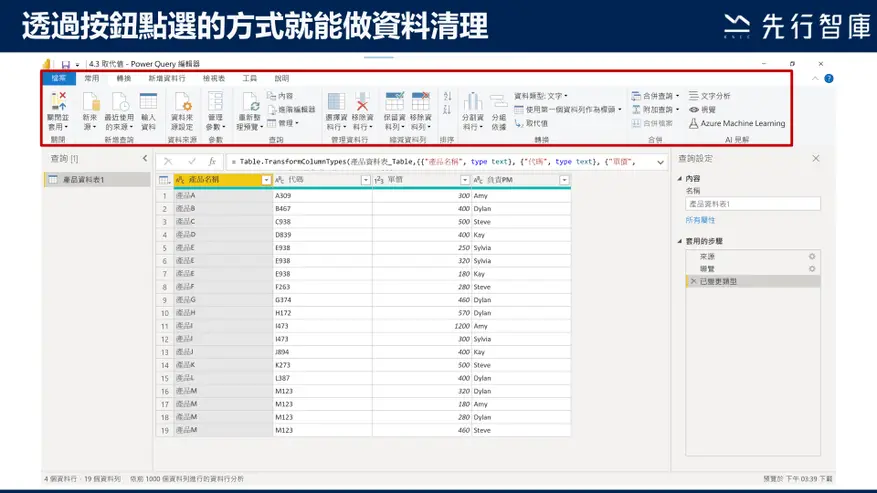The image size is (877, 493).
Task: Click the formula bar cancel X icon
Action: click(168, 161)
